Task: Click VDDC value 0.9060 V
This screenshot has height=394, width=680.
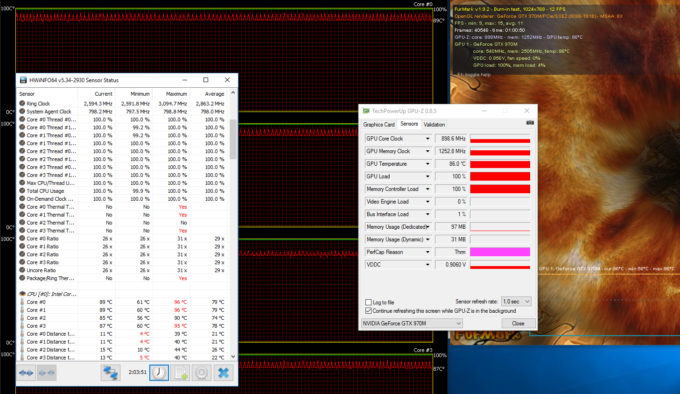Action: (x=451, y=264)
